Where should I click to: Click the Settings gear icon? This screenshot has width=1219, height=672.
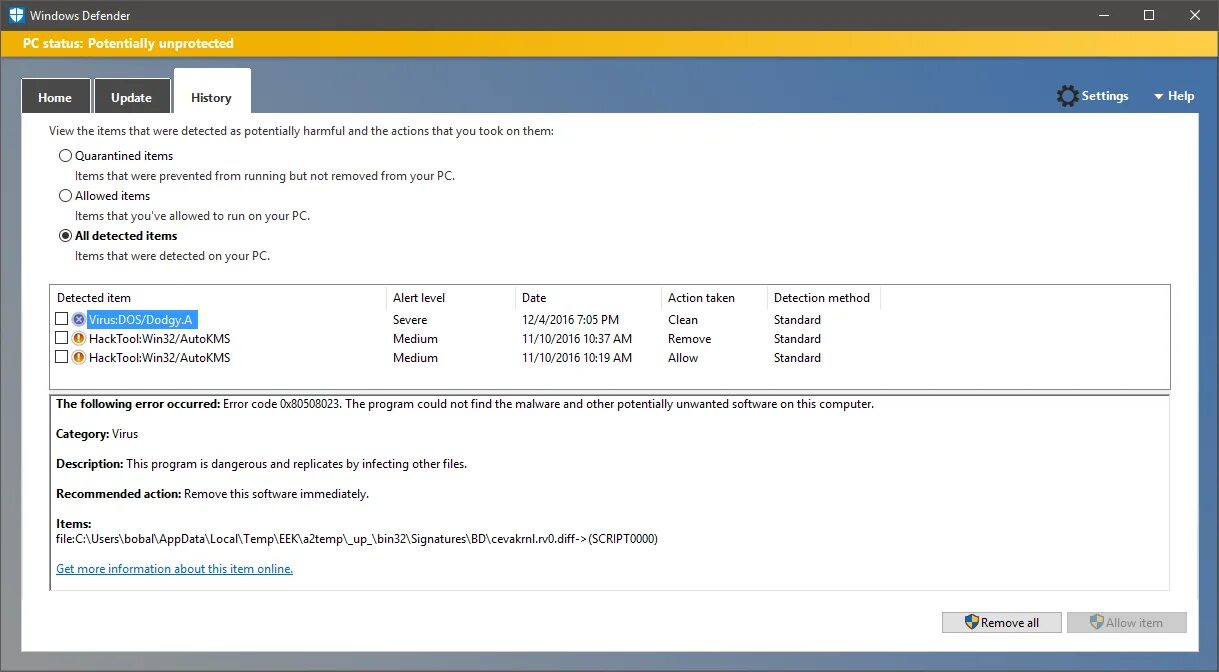[x=1067, y=96]
